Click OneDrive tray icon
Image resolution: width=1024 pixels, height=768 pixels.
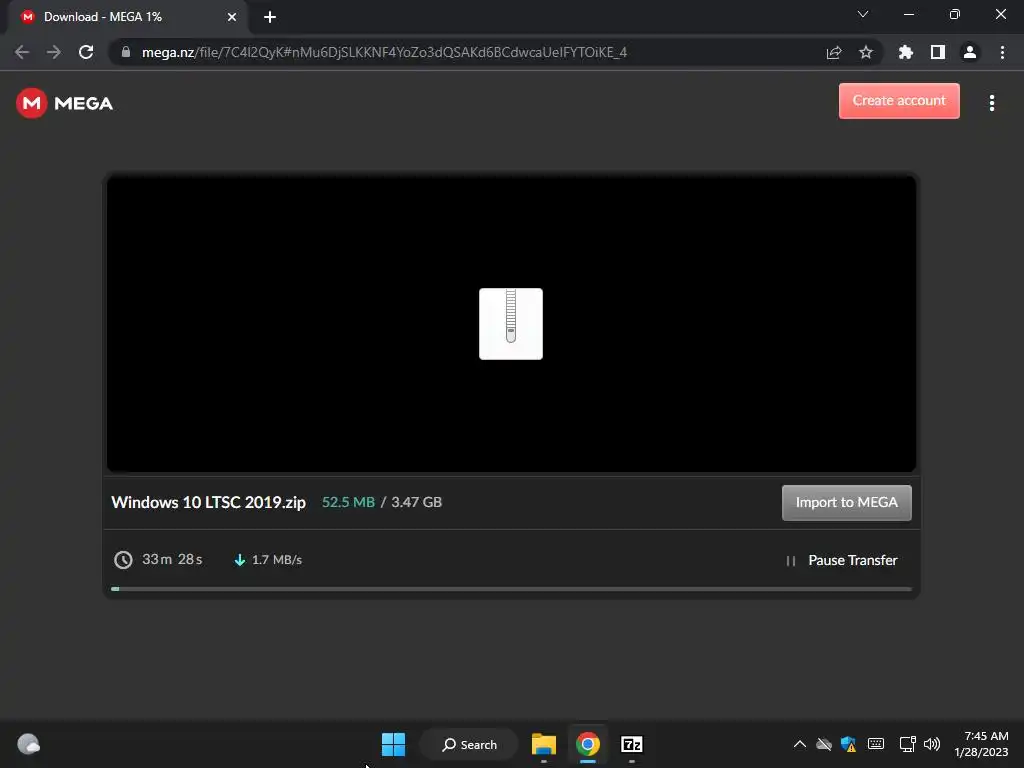pyautogui.click(x=824, y=744)
